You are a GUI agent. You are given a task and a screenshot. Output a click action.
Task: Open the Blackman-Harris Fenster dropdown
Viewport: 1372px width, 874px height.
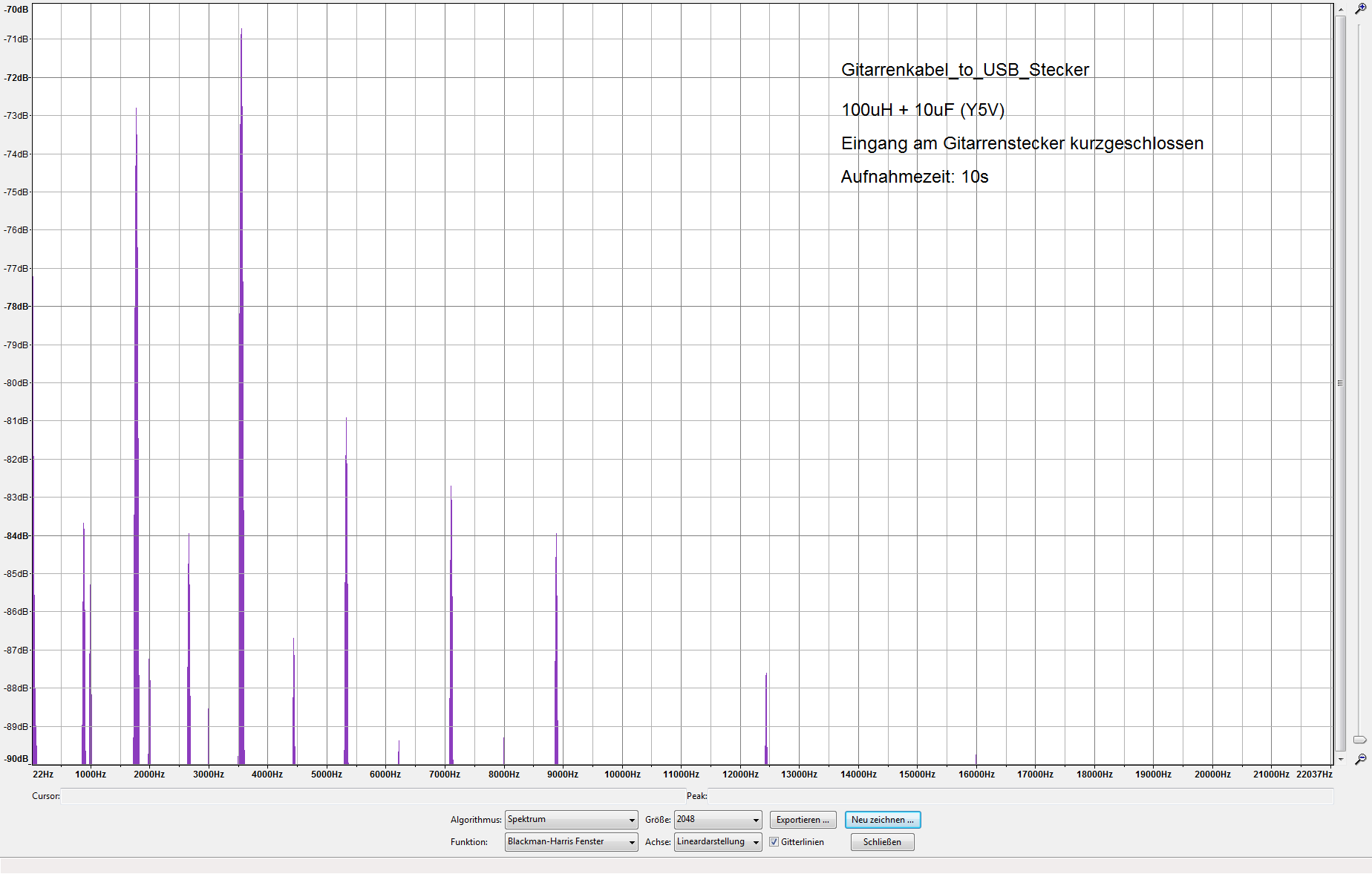571,842
